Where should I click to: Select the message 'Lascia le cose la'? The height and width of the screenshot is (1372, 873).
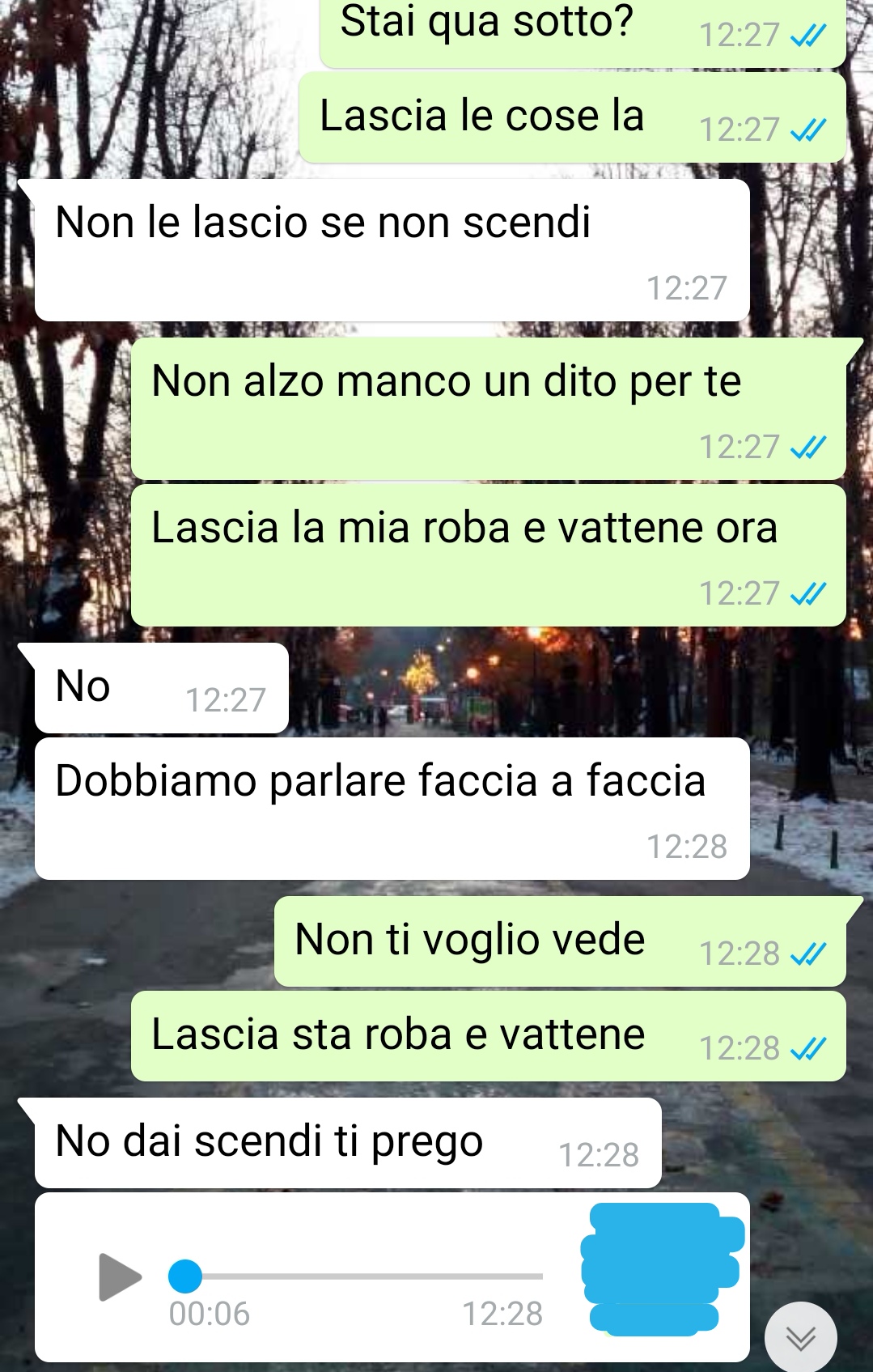point(573,117)
